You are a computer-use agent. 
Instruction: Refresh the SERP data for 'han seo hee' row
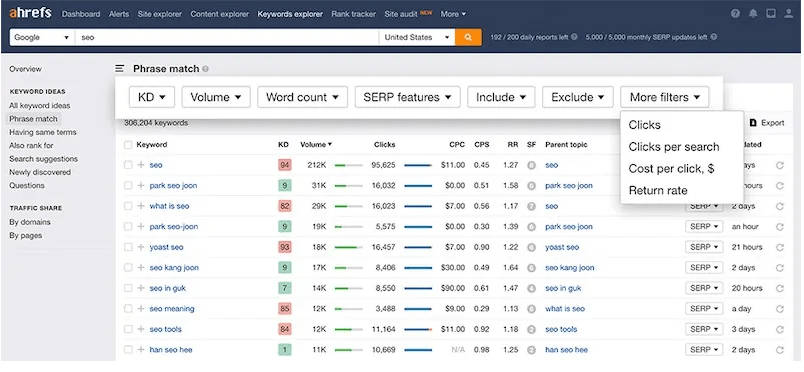point(780,350)
